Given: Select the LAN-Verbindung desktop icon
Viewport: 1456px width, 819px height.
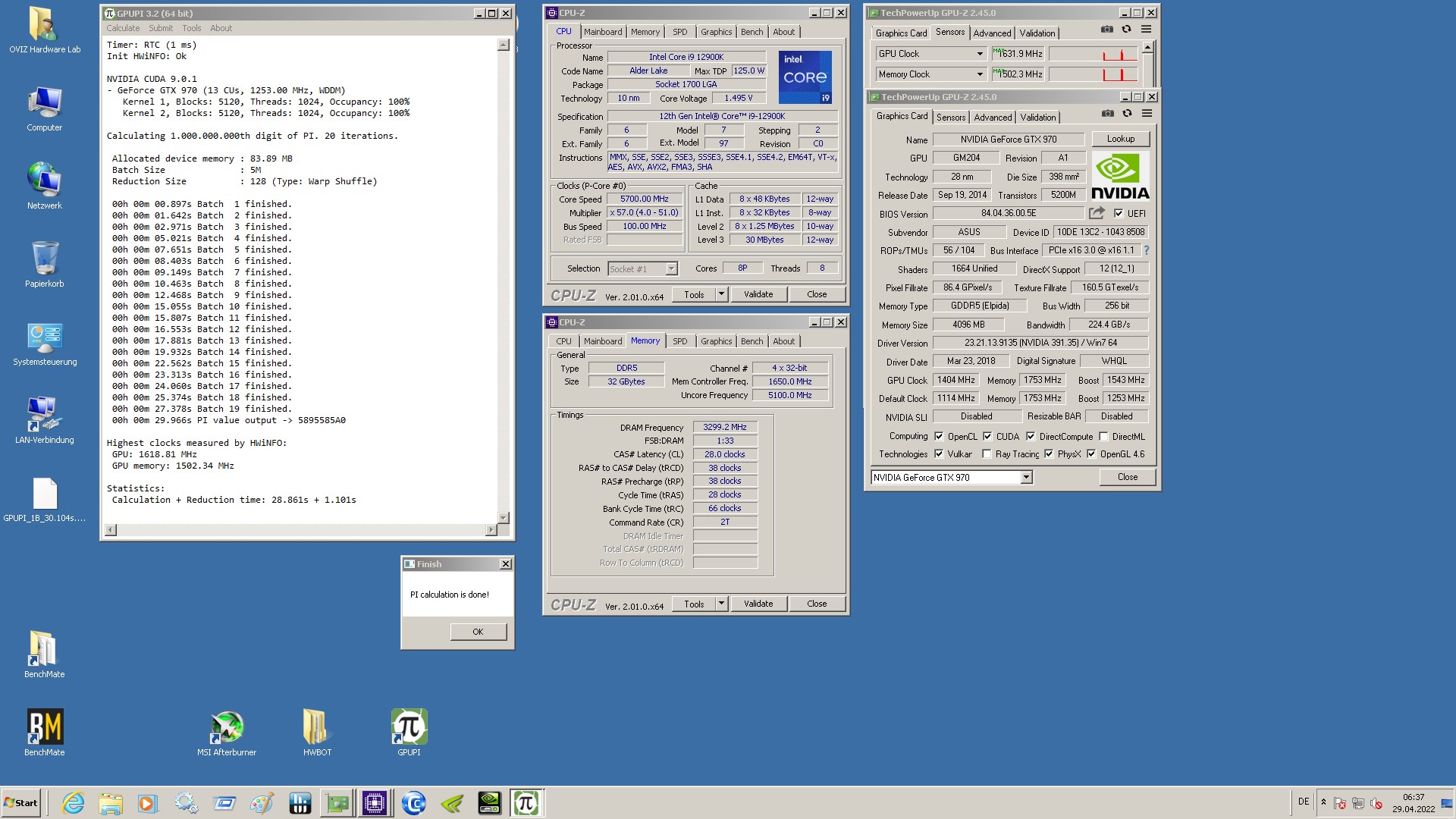Looking at the screenshot, I should pyautogui.click(x=44, y=421).
